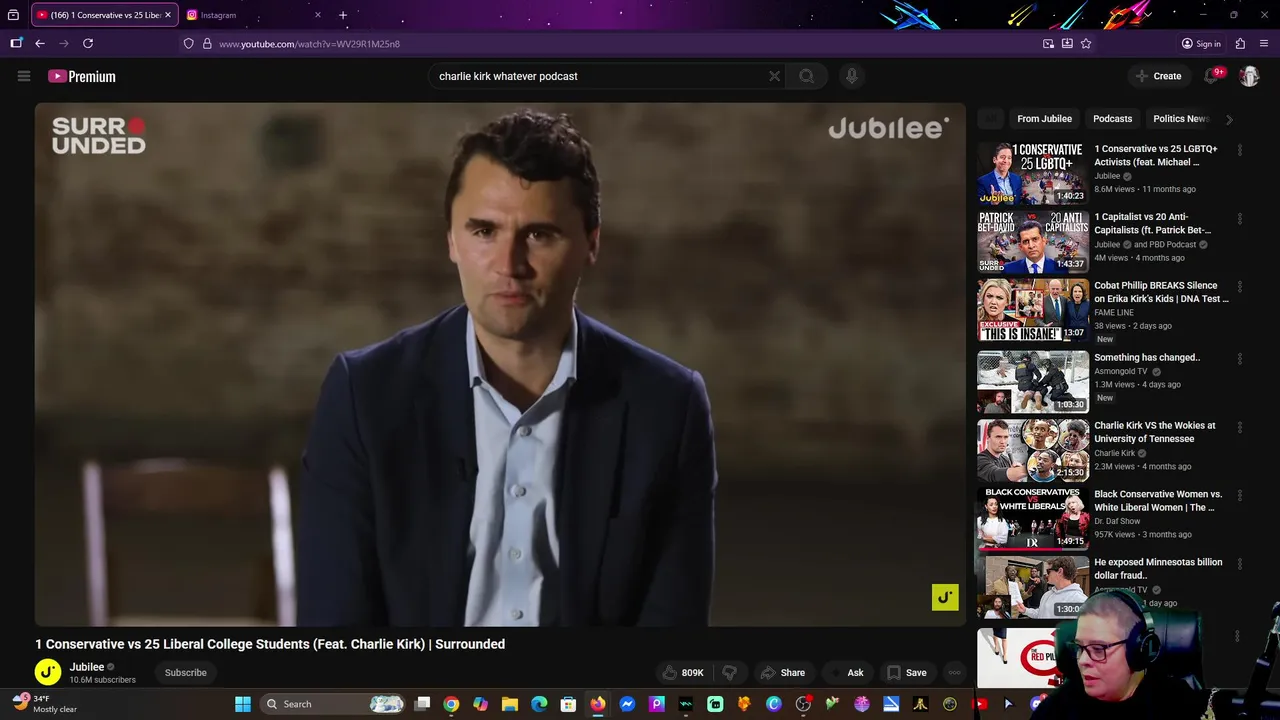Open 1 Conservative vs 25 LGBTQ+ thumbnail

(1033, 173)
